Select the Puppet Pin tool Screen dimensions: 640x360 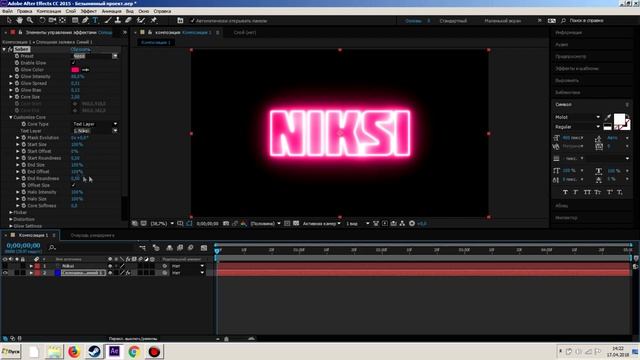pyautogui.click(x=154, y=20)
